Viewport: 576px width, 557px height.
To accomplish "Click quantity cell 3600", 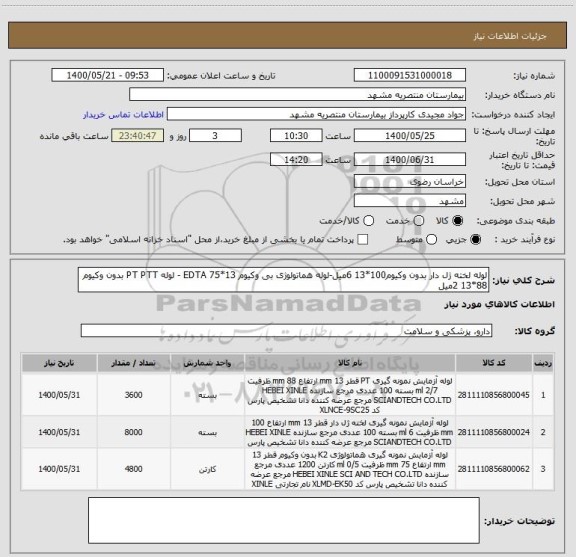I will tap(134, 395).
